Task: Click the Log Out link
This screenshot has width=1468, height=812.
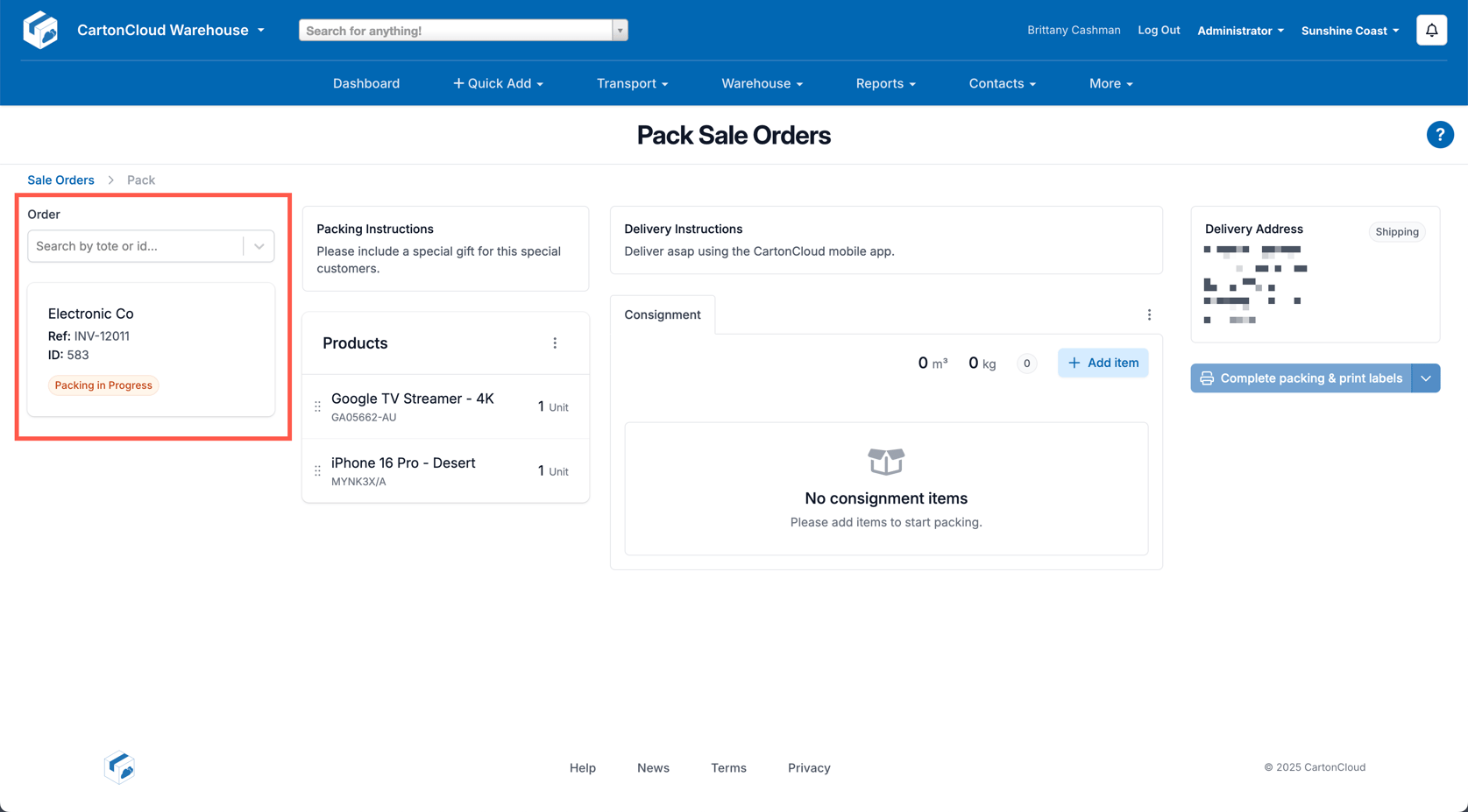Action: point(1159,30)
